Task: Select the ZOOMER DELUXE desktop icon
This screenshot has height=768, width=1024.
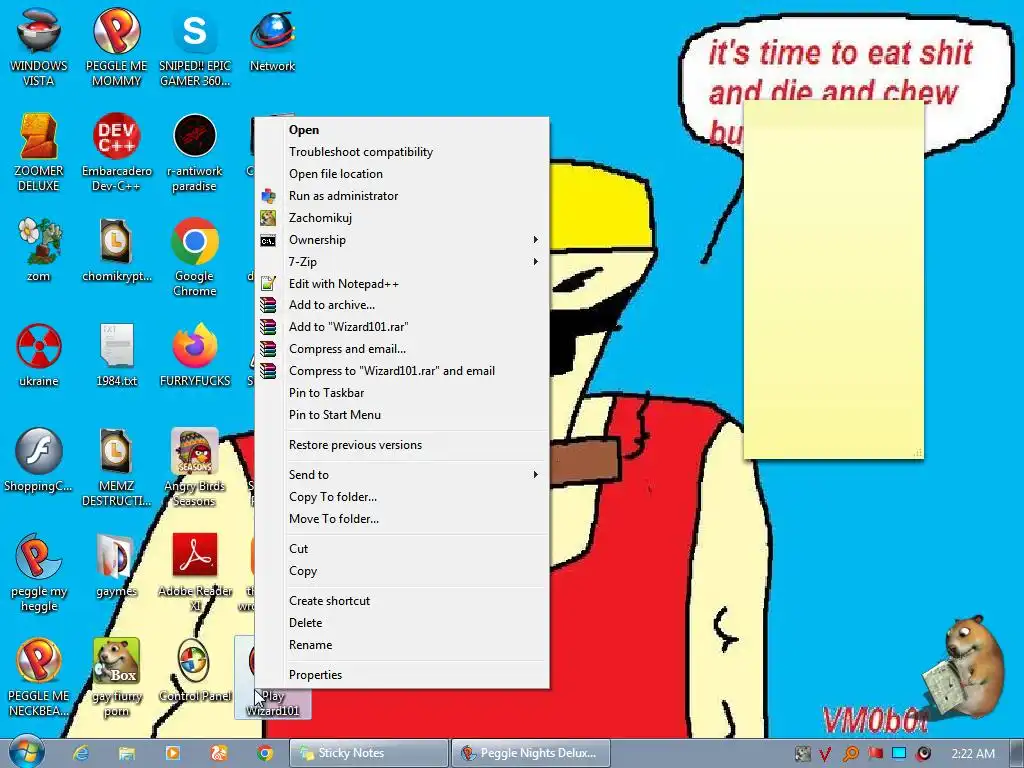Action: coord(39,152)
